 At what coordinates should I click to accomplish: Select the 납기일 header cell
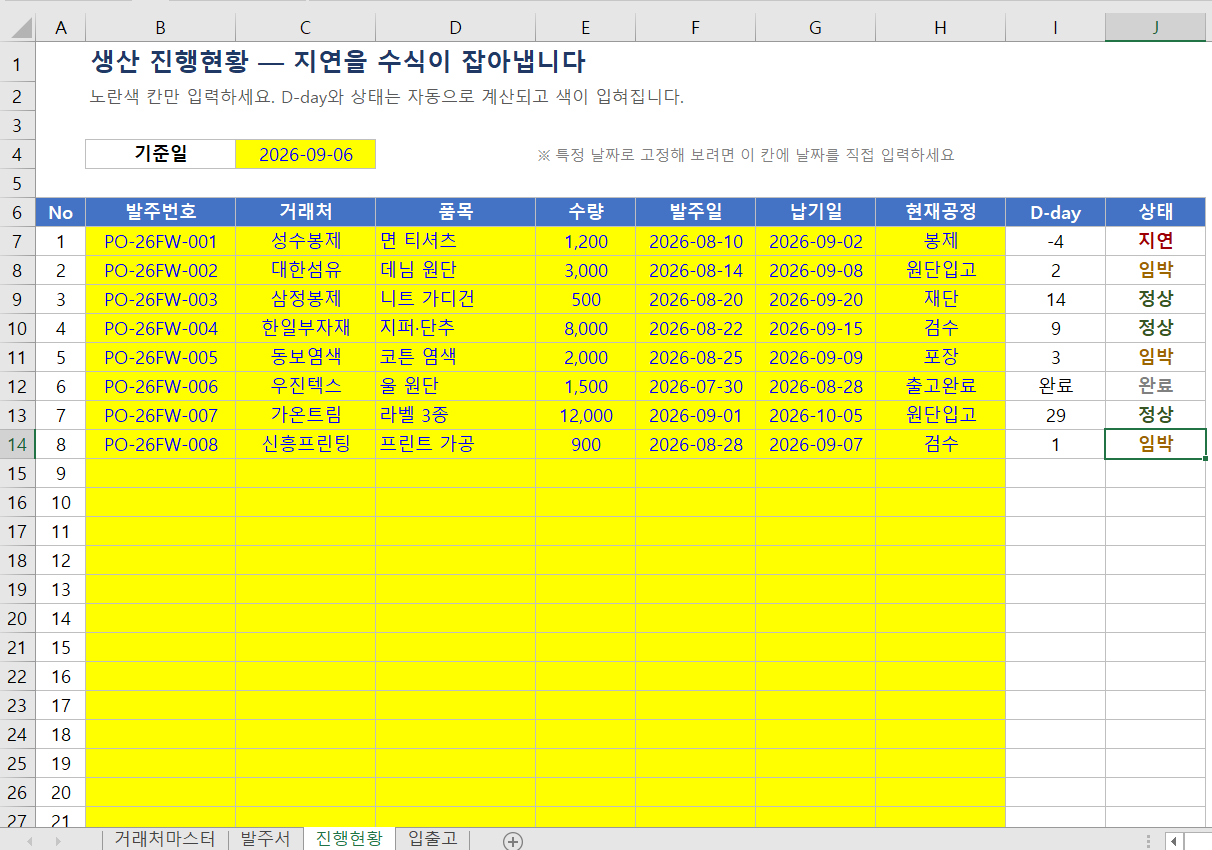click(816, 212)
